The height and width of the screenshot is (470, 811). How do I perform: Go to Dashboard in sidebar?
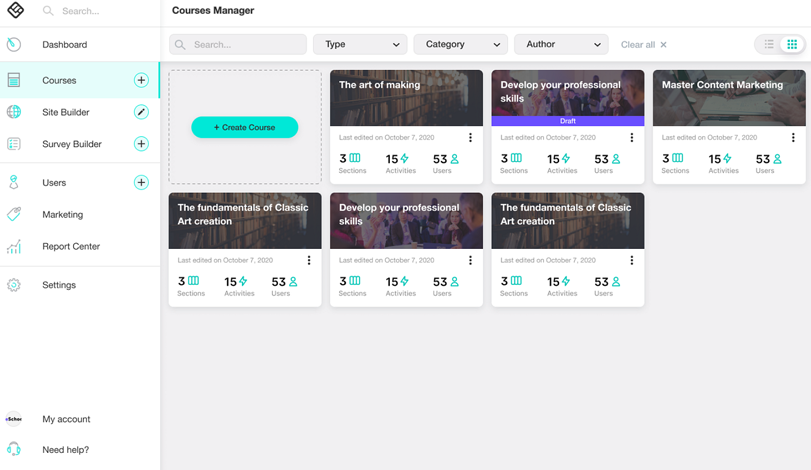[64, 45]
